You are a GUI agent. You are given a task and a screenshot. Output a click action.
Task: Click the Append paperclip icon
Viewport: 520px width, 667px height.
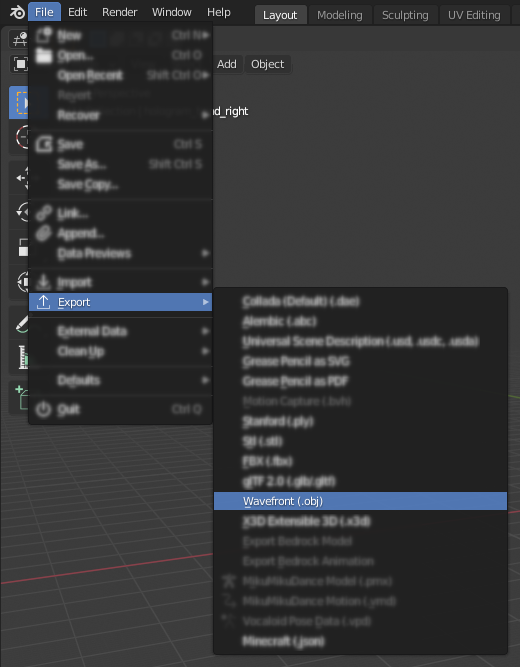tap(43, 233)
